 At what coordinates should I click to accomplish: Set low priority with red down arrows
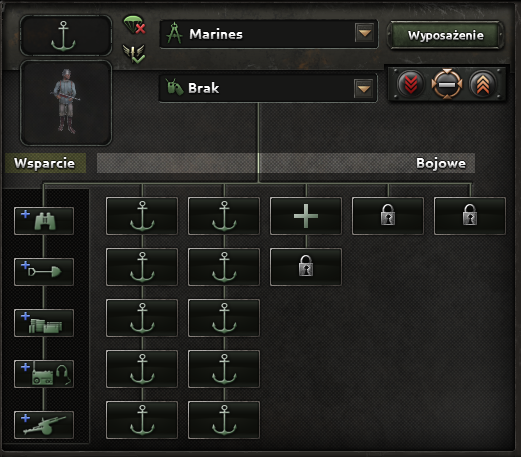[411, 84]
